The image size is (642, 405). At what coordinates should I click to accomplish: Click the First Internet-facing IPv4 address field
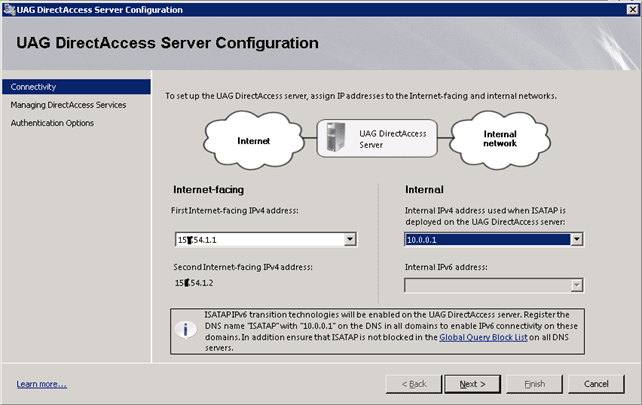257,239
